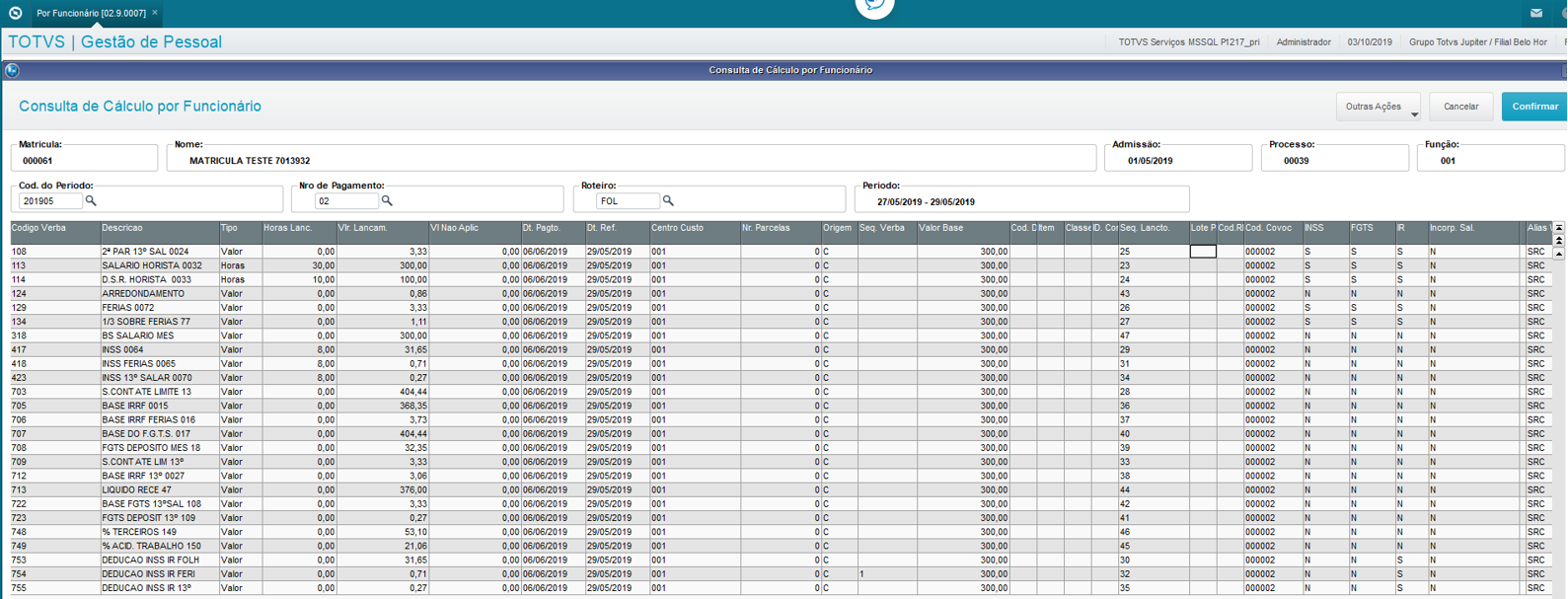Click the Periodo field 27/05/2019 - 29/05/2019
Viewport: 1568px width, 599px height.
click(x=1021, y=201)
